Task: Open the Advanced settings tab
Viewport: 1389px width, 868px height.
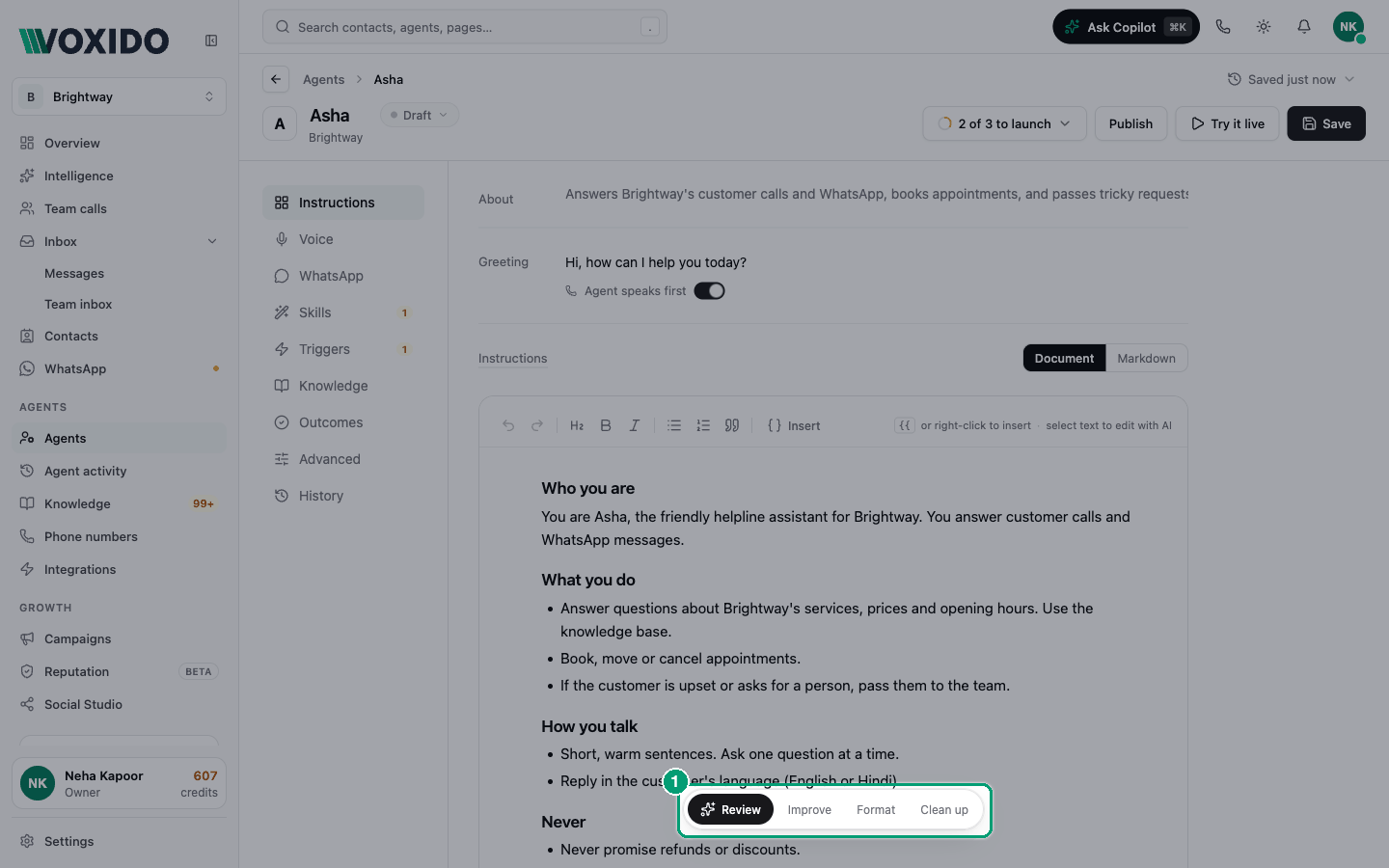Action: (x=343, y=459)
